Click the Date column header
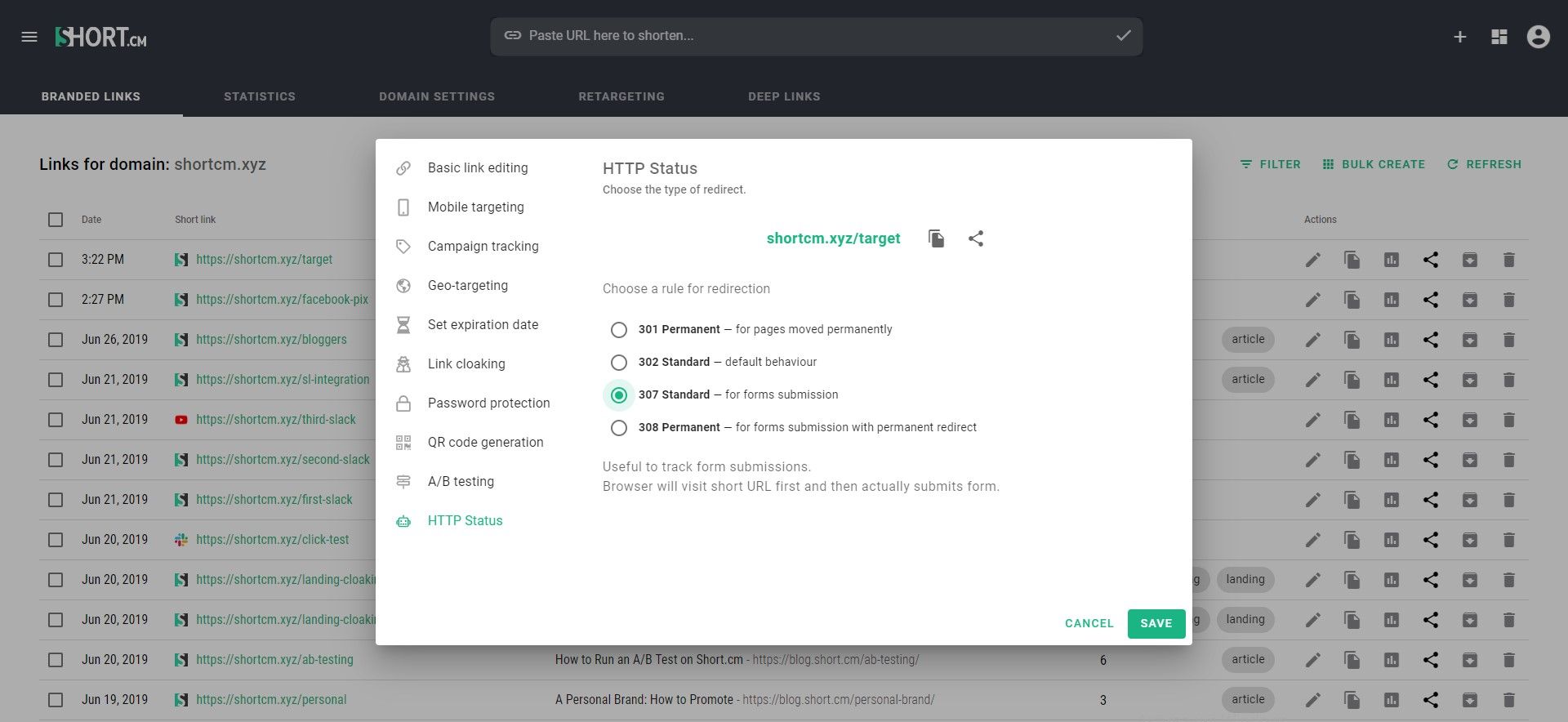The height and width of the screenshot is (722, 1568). pyautogui.click(x=91, y=220)
